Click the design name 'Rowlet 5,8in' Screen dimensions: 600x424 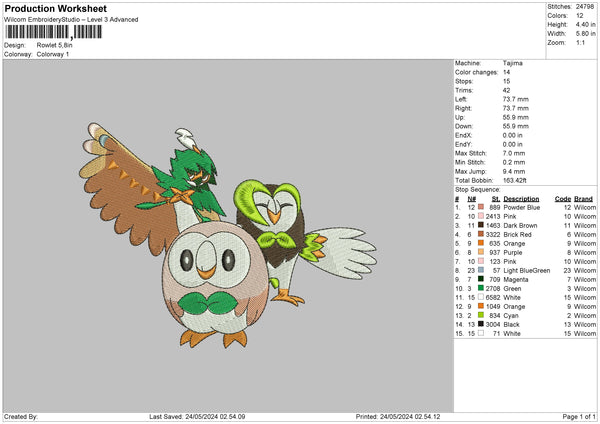click(54, 45)
